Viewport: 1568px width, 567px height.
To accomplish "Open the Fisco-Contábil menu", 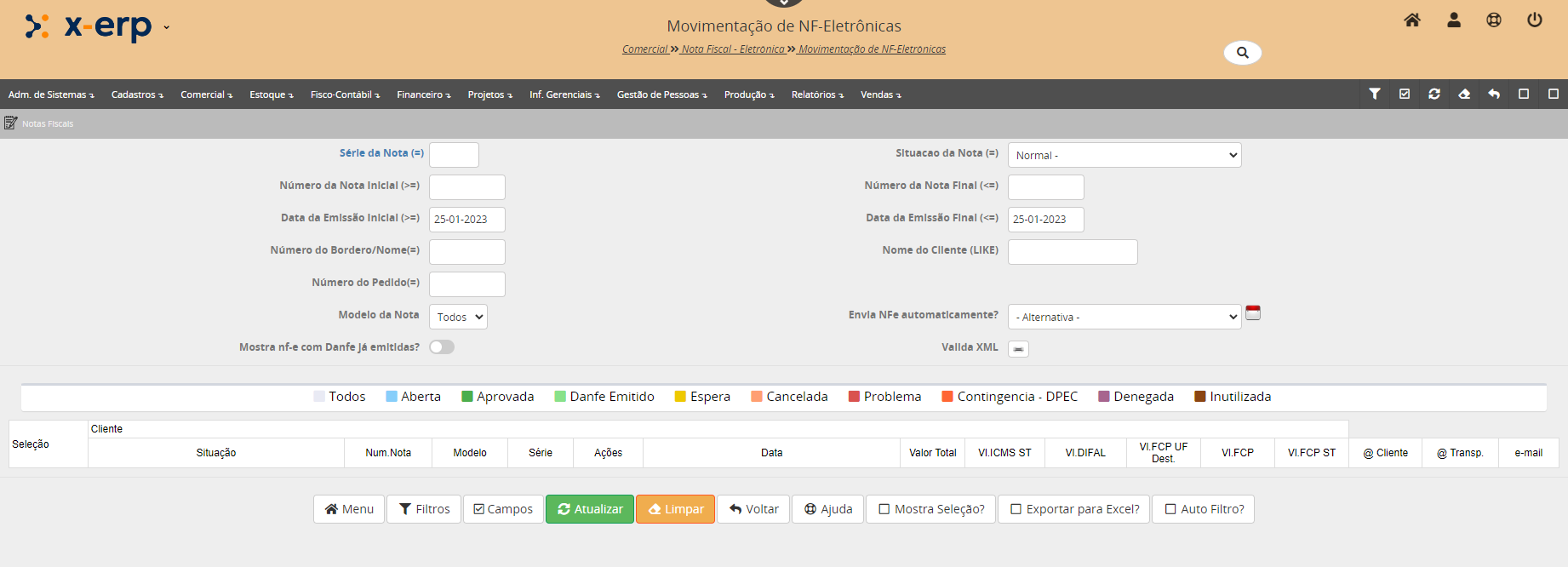I will tap(345, 94).
